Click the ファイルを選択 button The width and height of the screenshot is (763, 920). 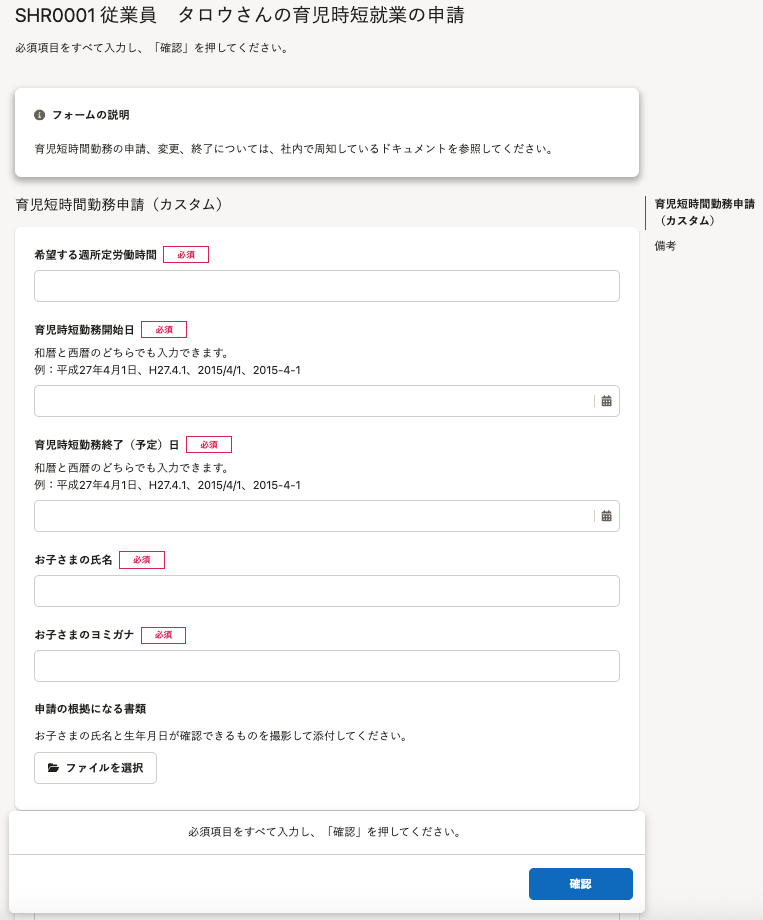tap(95, 767)
